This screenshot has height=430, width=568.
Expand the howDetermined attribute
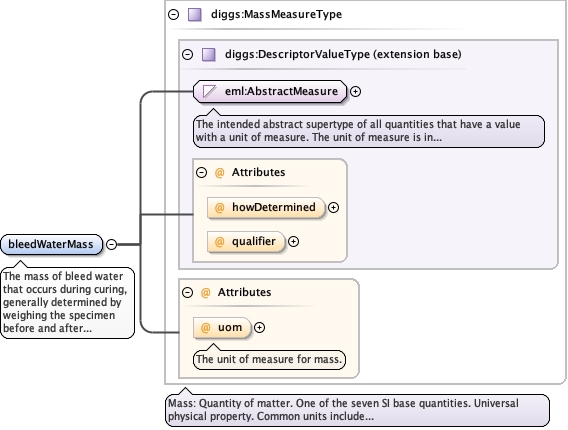pyautogui.click(x=333, y=208)
